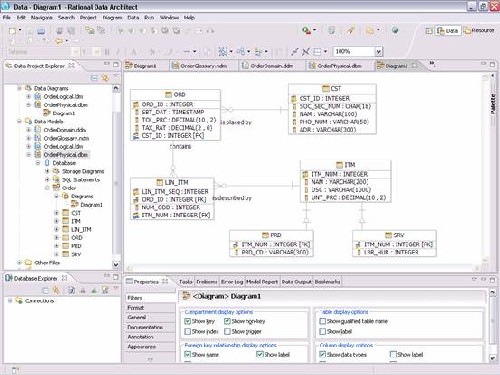This screenshot has height=375, width=500.
Task: Click Link with Editor icon in Data Project Explorer
Action: coord(105,78)
